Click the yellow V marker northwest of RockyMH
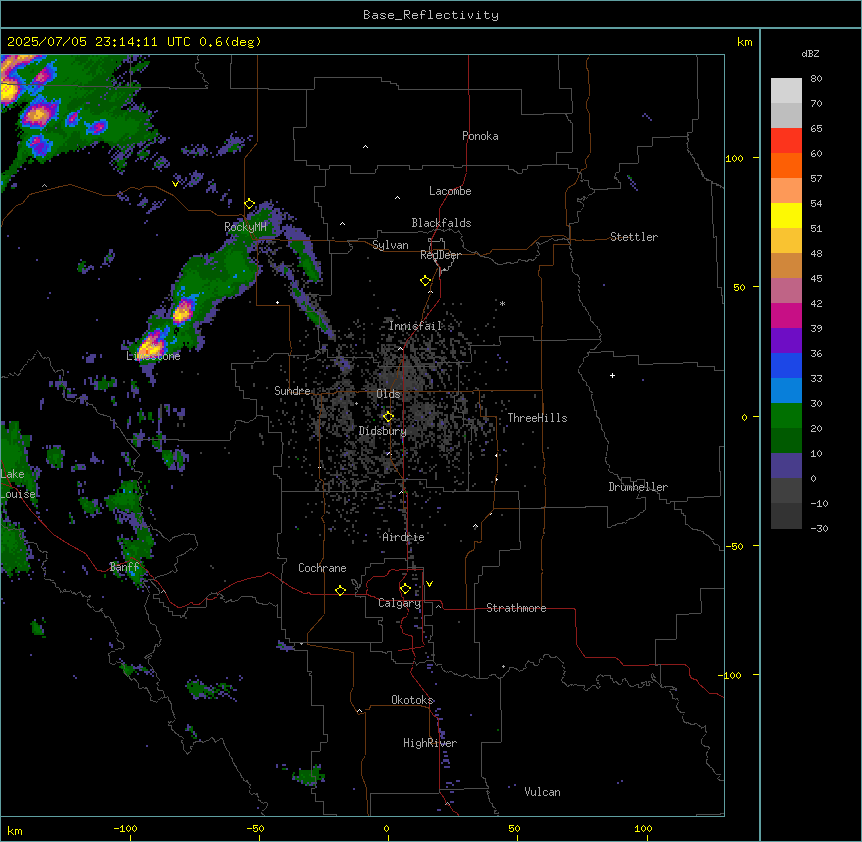 coord(175,184)
